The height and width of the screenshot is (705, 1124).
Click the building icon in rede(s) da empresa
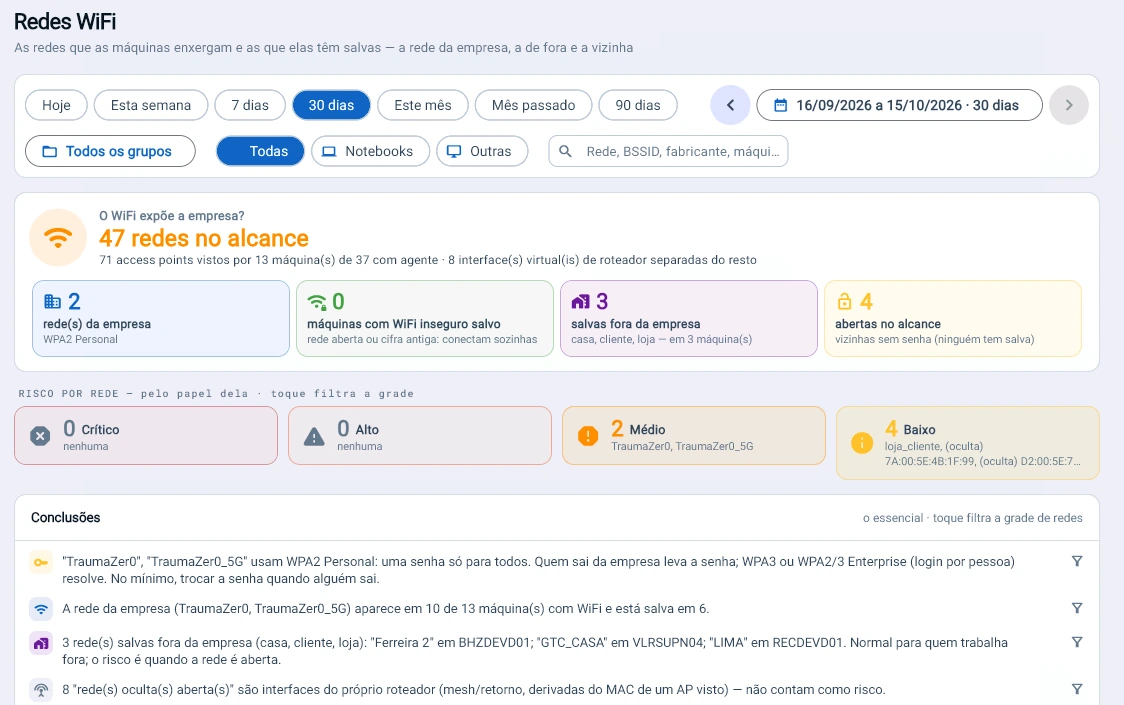[52, 301]
